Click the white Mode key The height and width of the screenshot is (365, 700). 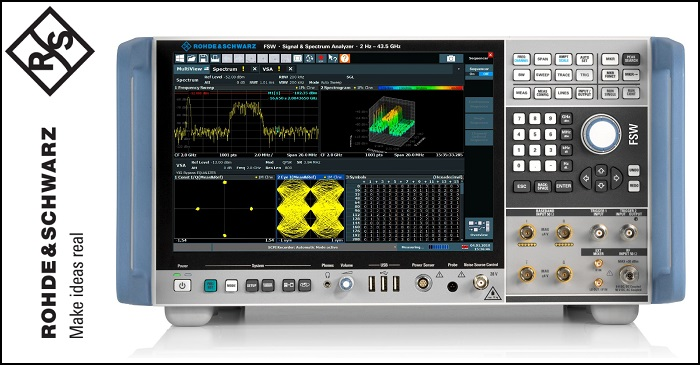coord(231,286)
